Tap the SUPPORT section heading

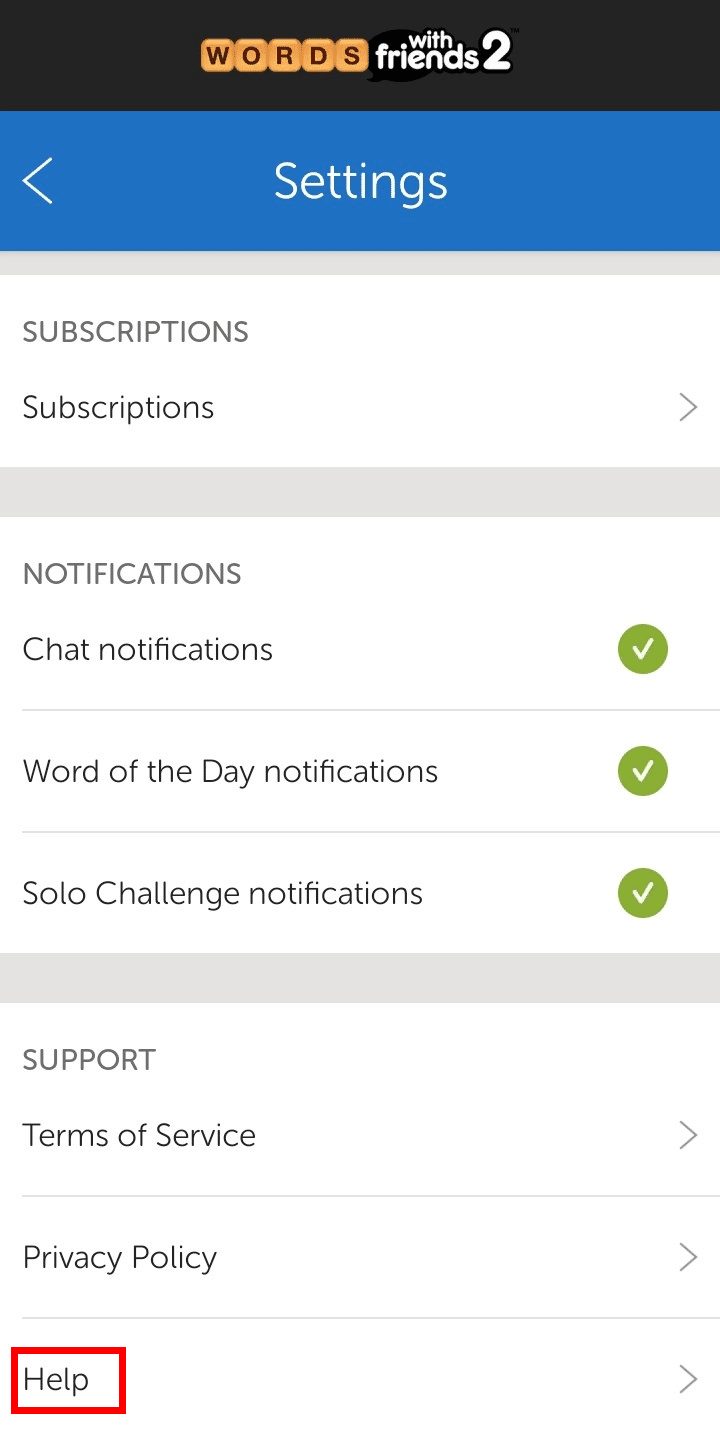click(x=89, y=1060)
